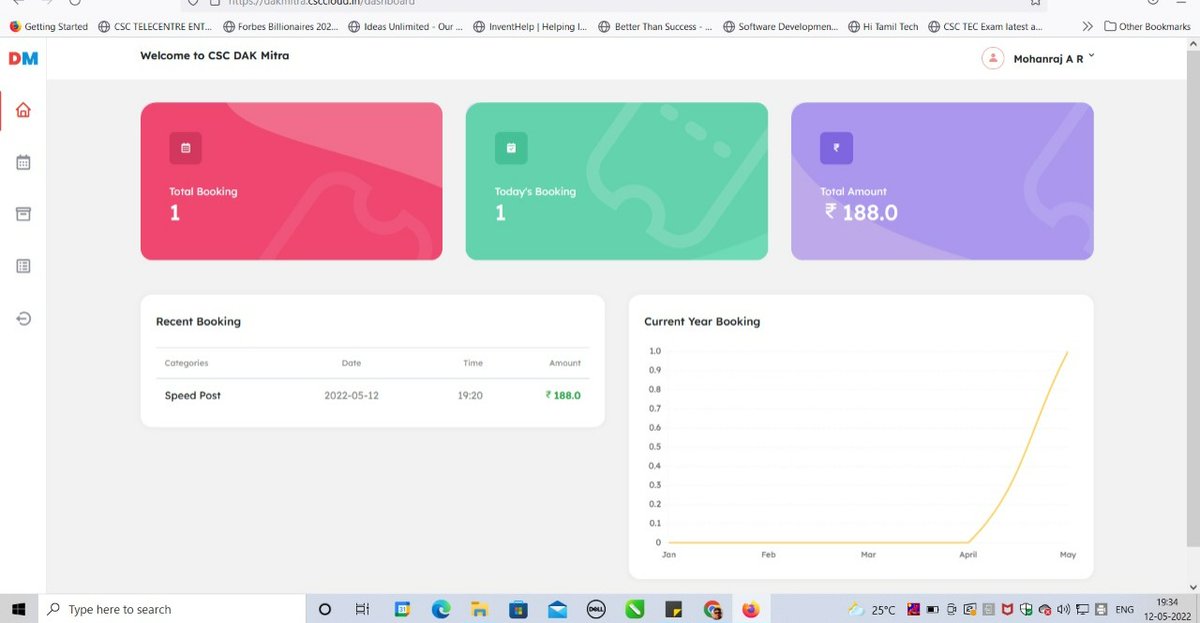Viewport: 1200px width, 623px height.
Task: Click the date 2022-05-12 cell
Action: (351, 395)
